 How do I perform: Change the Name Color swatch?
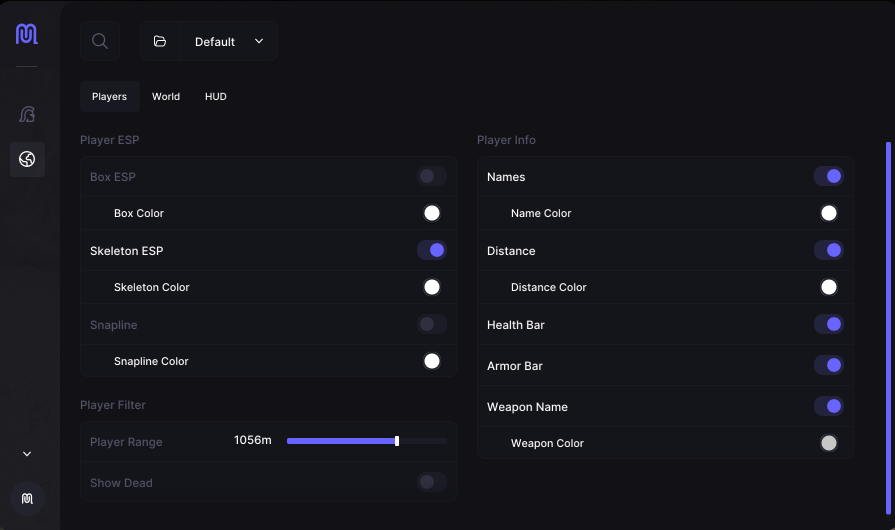click(829, 213)
